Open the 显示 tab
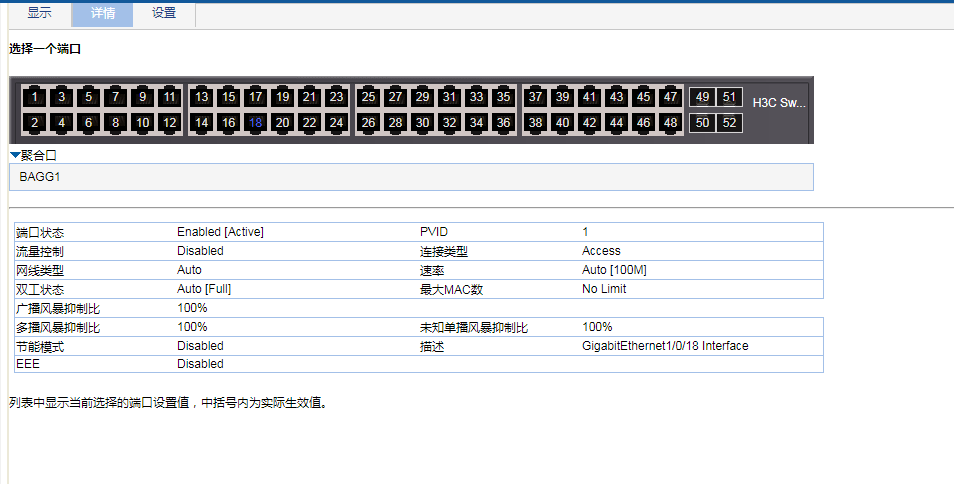954x484 pixels. pyautogui.click(x=40, y=13)
